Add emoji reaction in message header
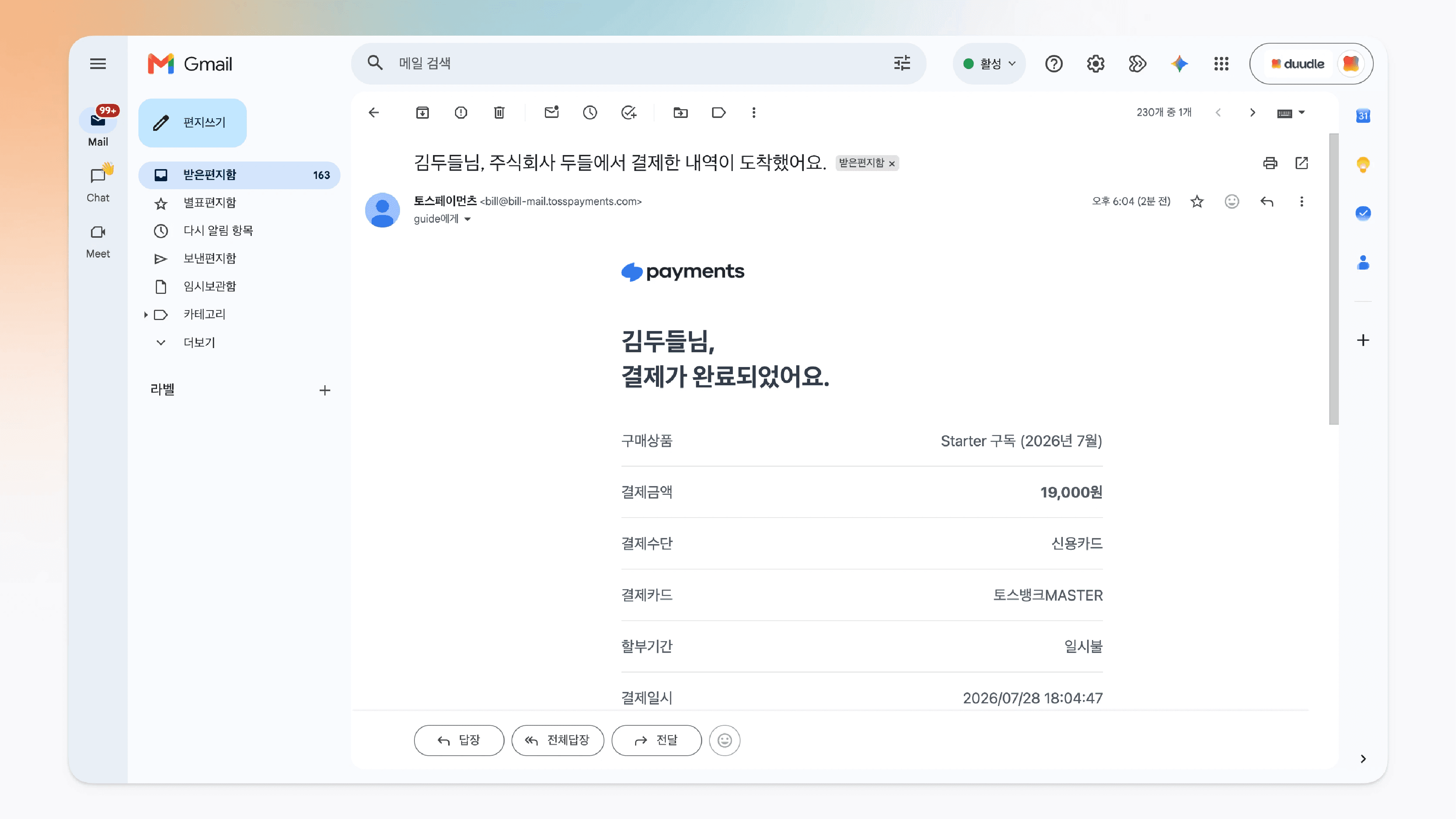The height and width of the screenshot is (819, 1456). pos(1232,202)
